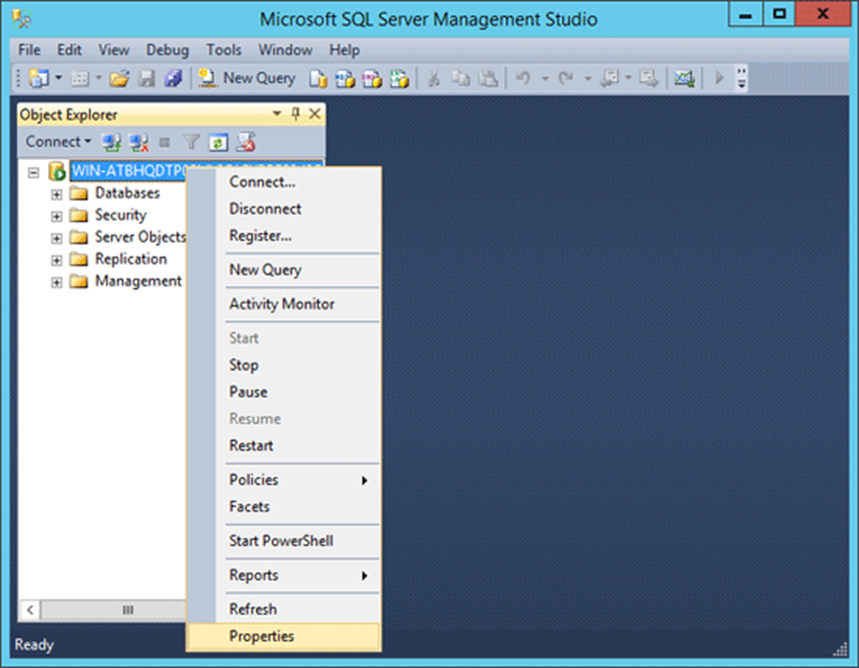Open Activity Monitor from the toolbar icon
The height and width of the screenshot is (668, 859).
click(684, 78)
